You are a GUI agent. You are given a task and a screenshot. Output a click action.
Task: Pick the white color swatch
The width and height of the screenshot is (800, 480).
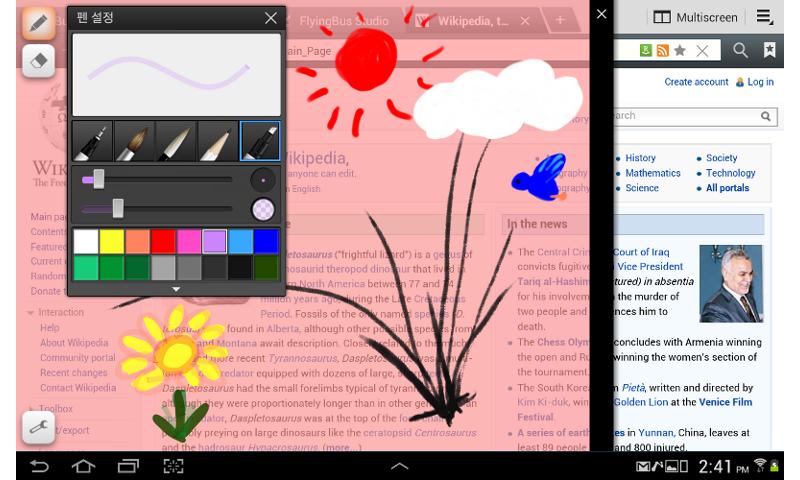click(x=86, y=241)
